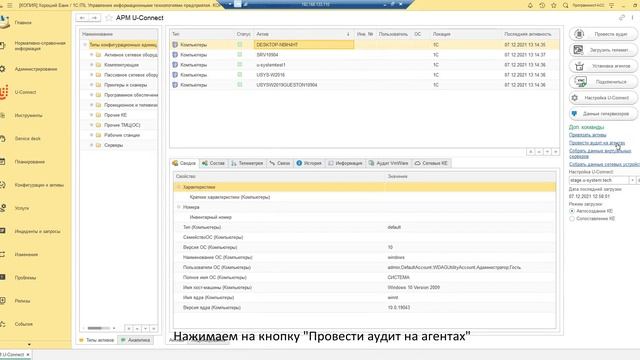Viewport: 640px width, 360px height.
Task: Click Собрать данные сетевых устройств link
Action: (x=604, y=164)
